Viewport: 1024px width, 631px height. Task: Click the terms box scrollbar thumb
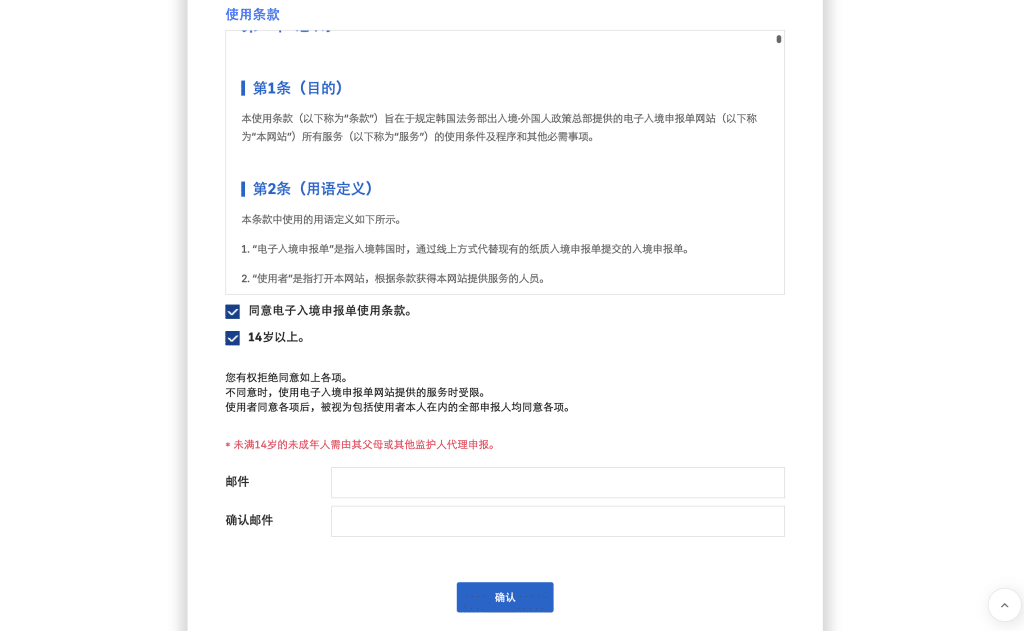click(x=778, y=39)
